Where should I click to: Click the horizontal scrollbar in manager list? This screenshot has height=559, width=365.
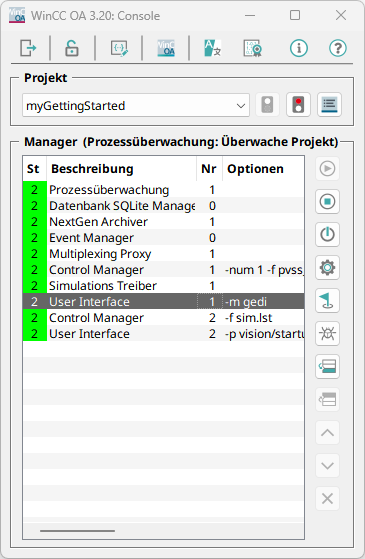click(x=77, y=531)
